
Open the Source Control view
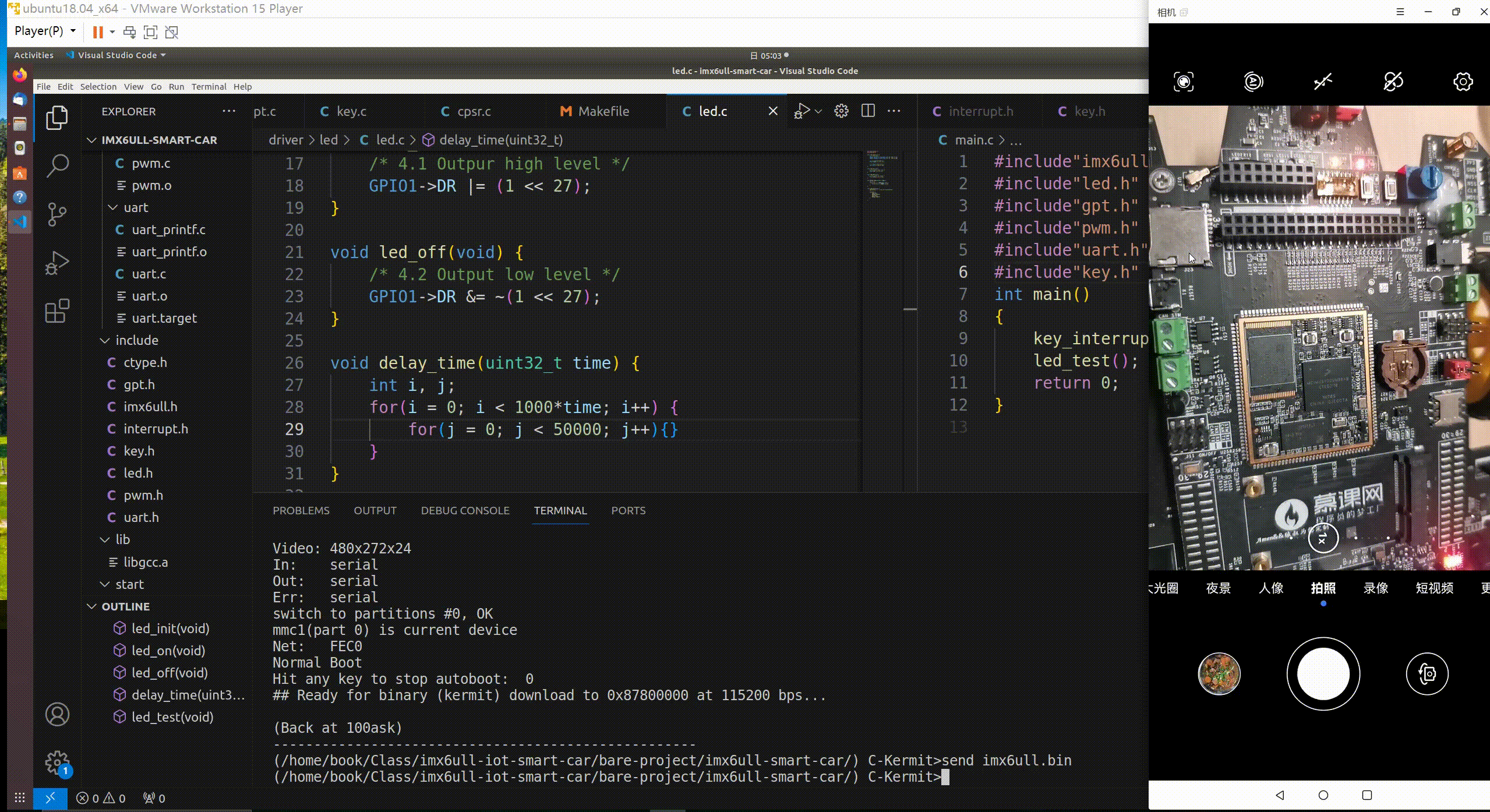pyautogui.click(x=57, y=214)
